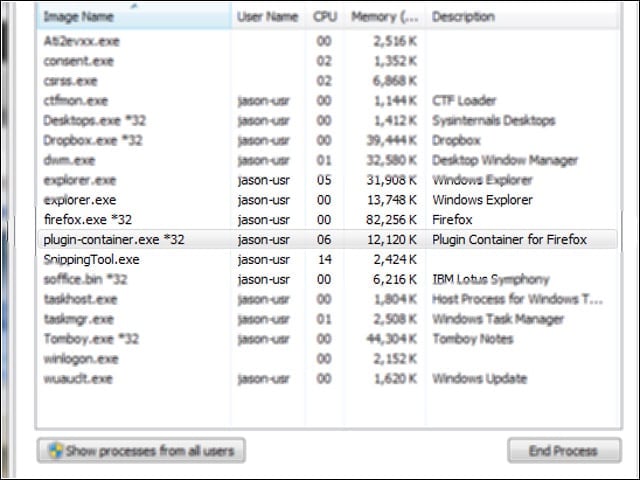
Task: Click the 39,444 K memory value
Action: click(x=391, y=140)
